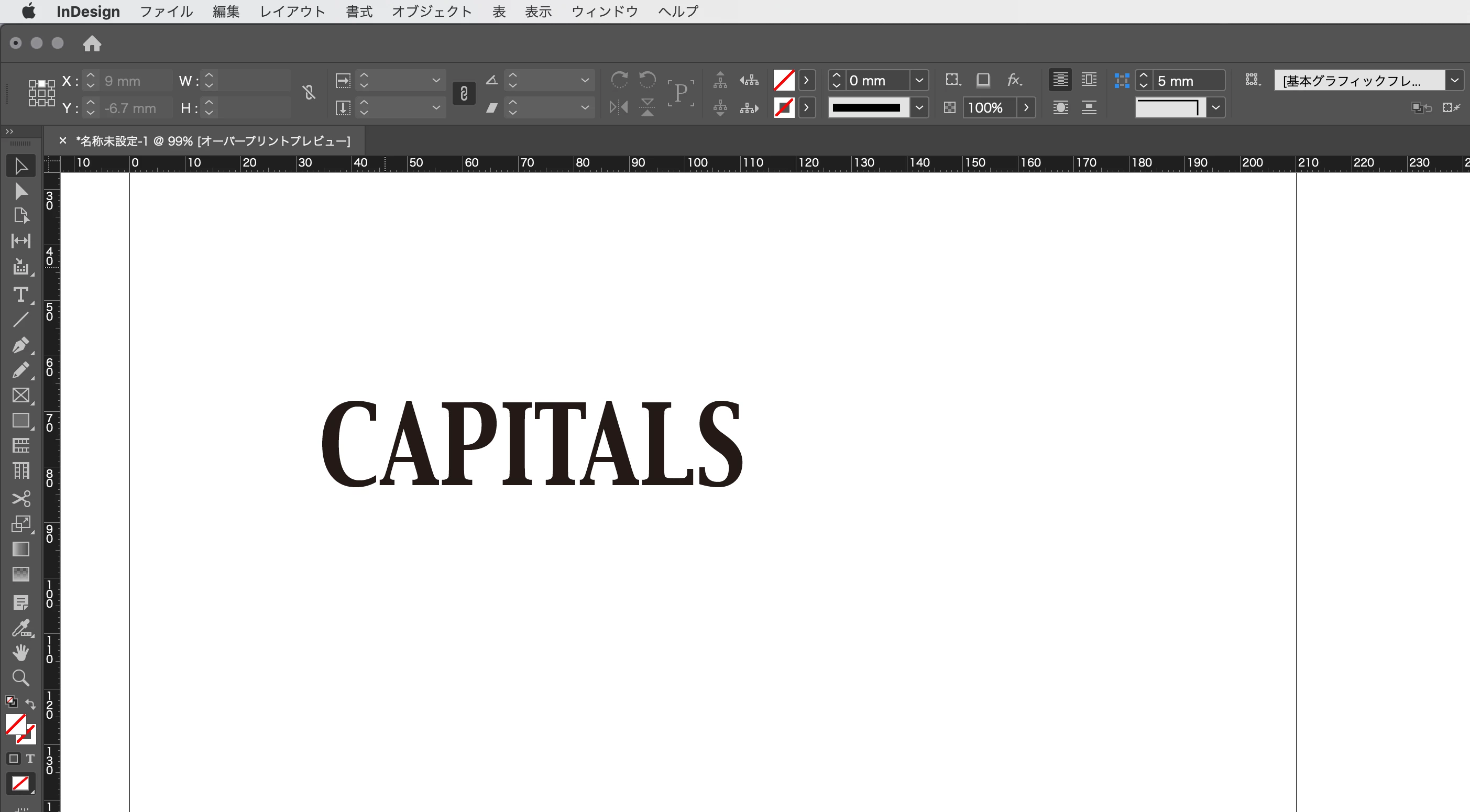Open the stroke weight dropdown

(x=919, y=81)
